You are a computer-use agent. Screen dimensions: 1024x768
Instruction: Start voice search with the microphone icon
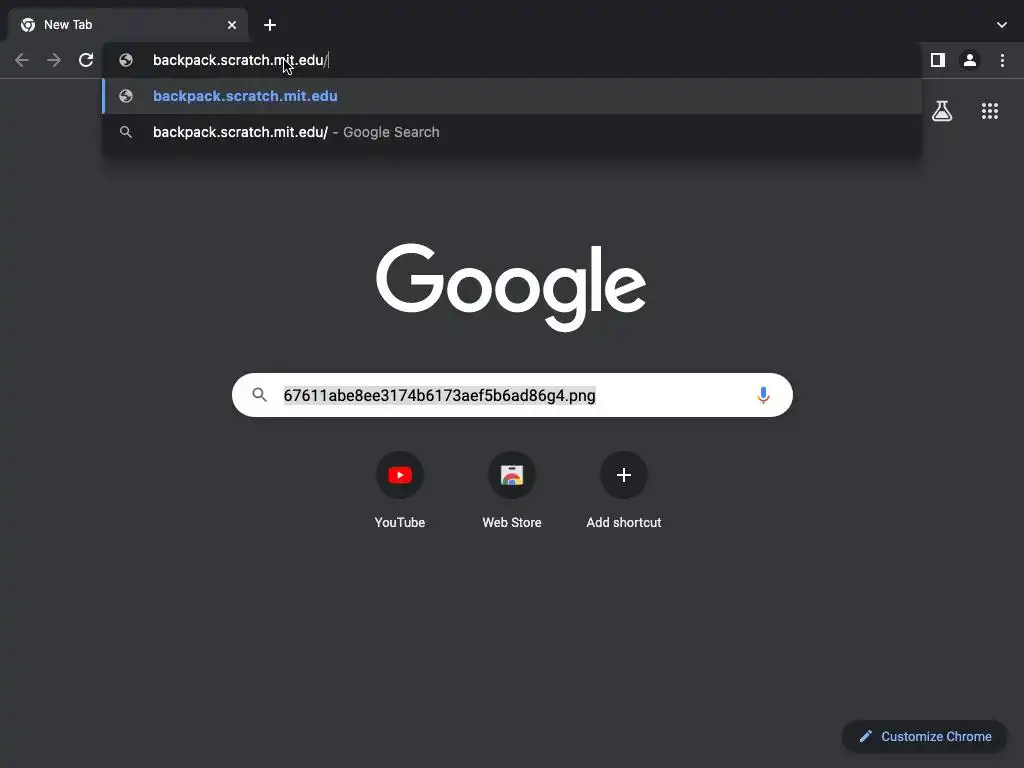[x=763, y=395]
